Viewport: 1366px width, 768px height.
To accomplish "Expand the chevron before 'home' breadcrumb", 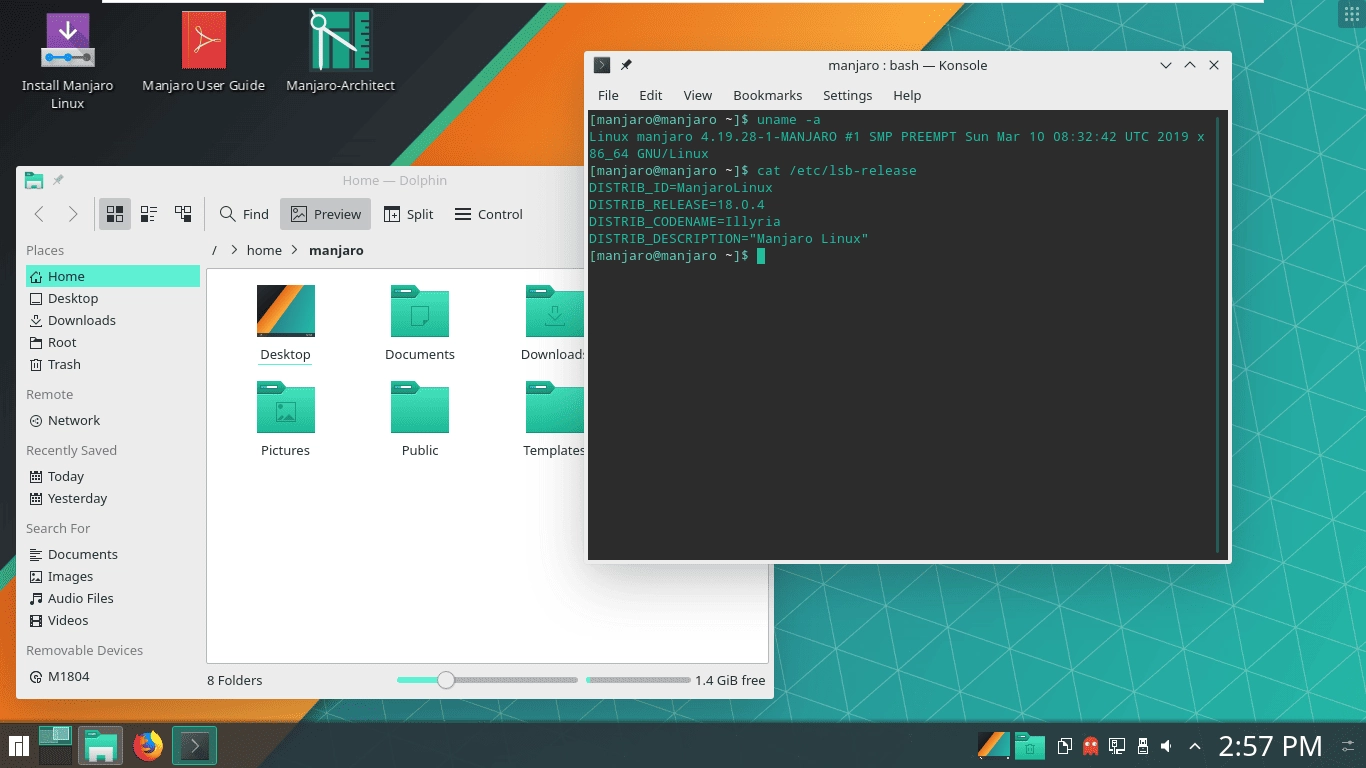I will 234,250.
